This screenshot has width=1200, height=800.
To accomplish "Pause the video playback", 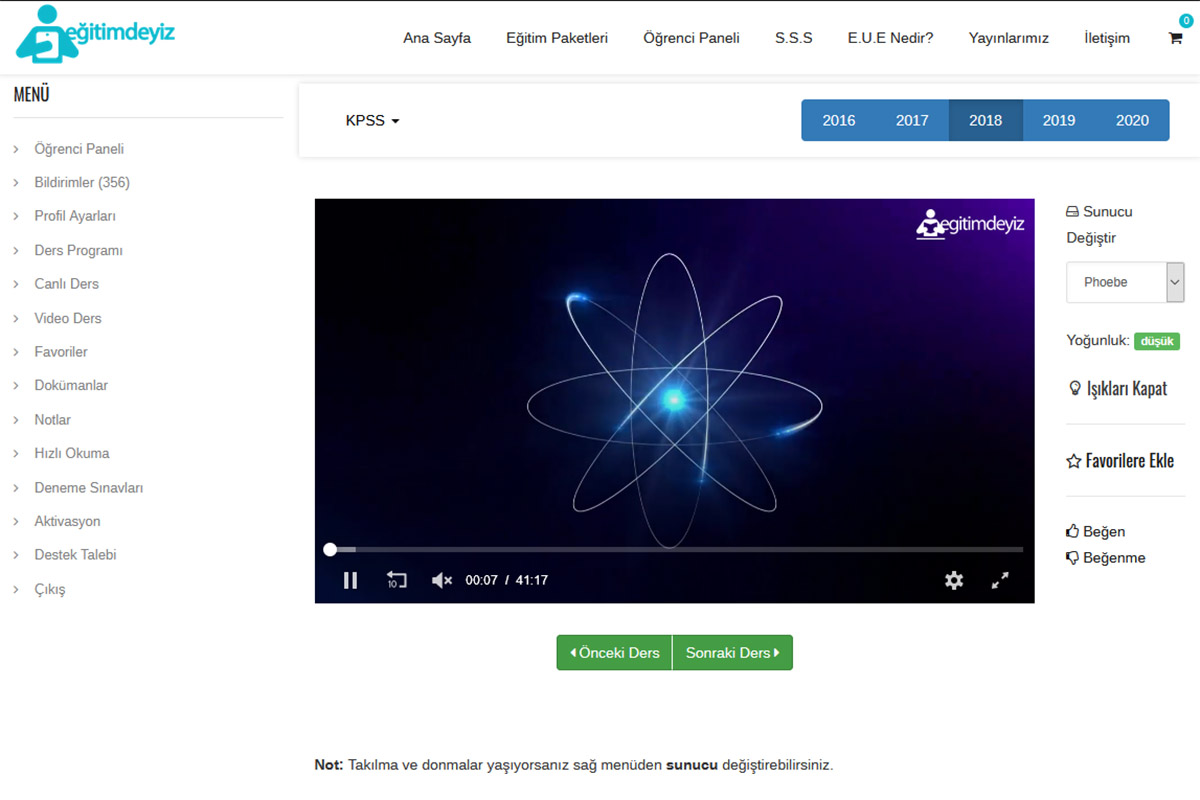I will tap(350, 580).
